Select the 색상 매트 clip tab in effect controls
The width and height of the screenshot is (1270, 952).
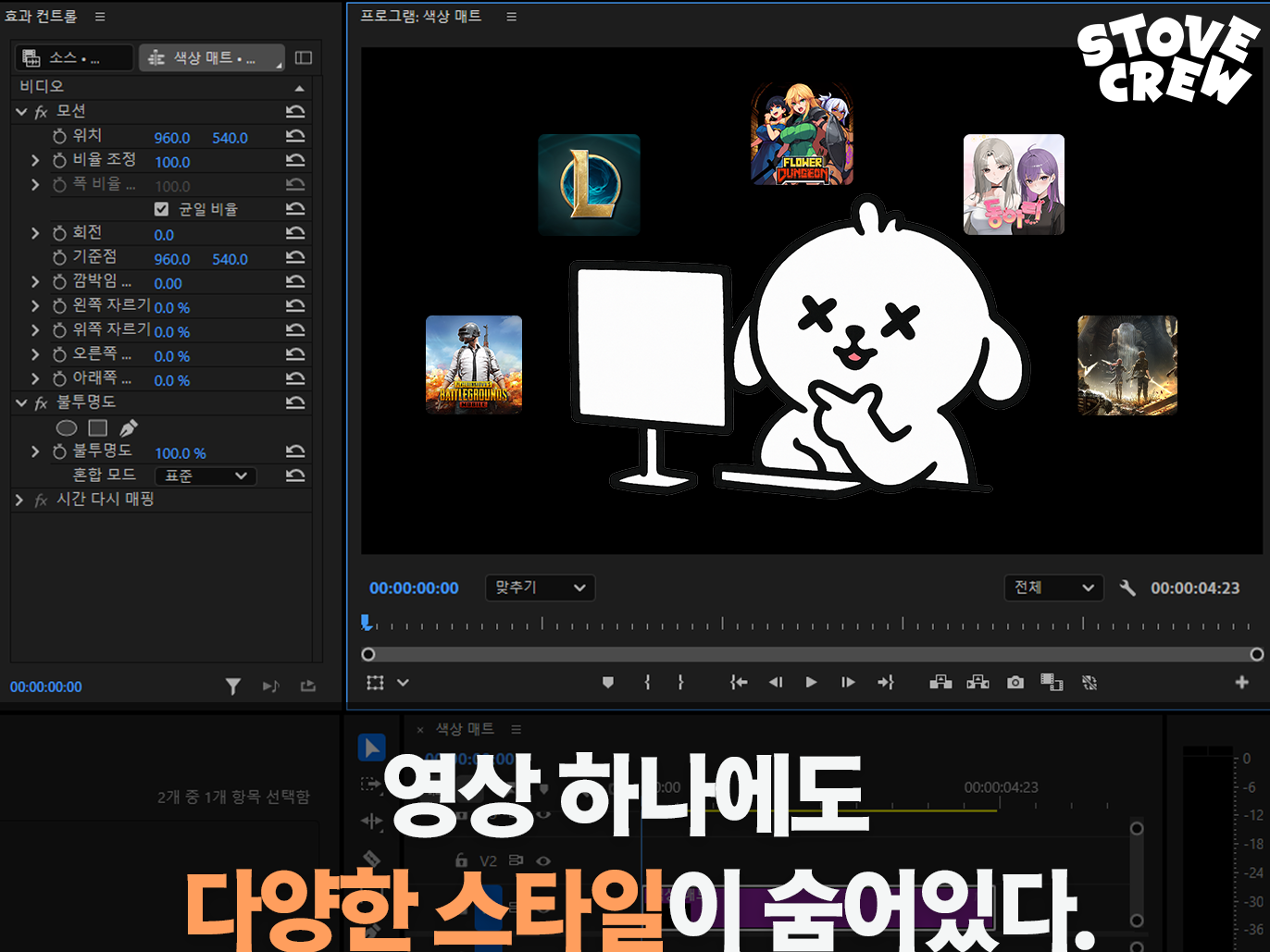point(211,57)
